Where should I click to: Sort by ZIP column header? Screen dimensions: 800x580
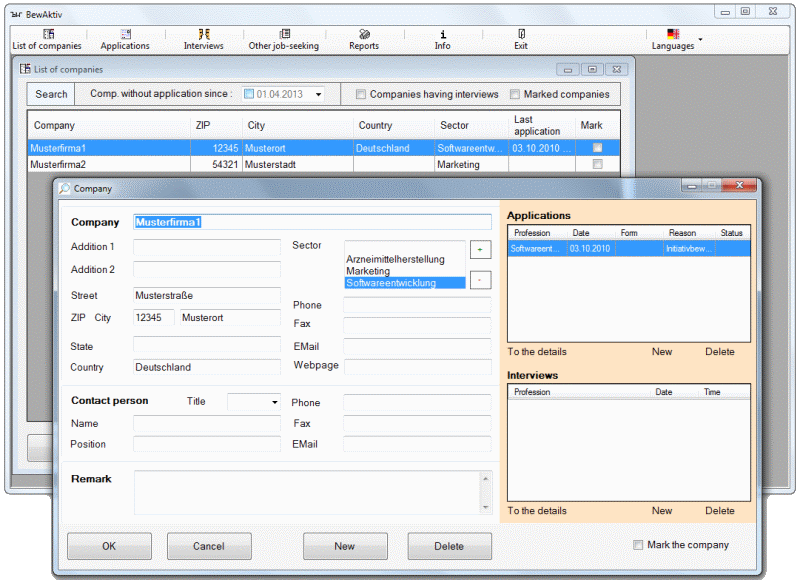(x=216, y=125)
